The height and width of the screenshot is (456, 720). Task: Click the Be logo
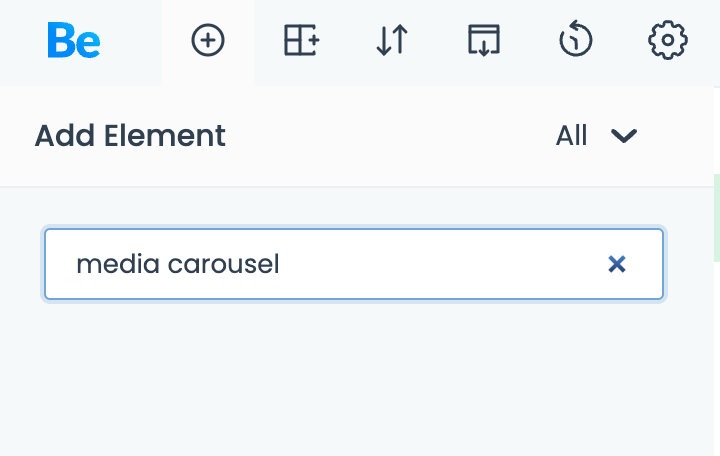[73, 41]
